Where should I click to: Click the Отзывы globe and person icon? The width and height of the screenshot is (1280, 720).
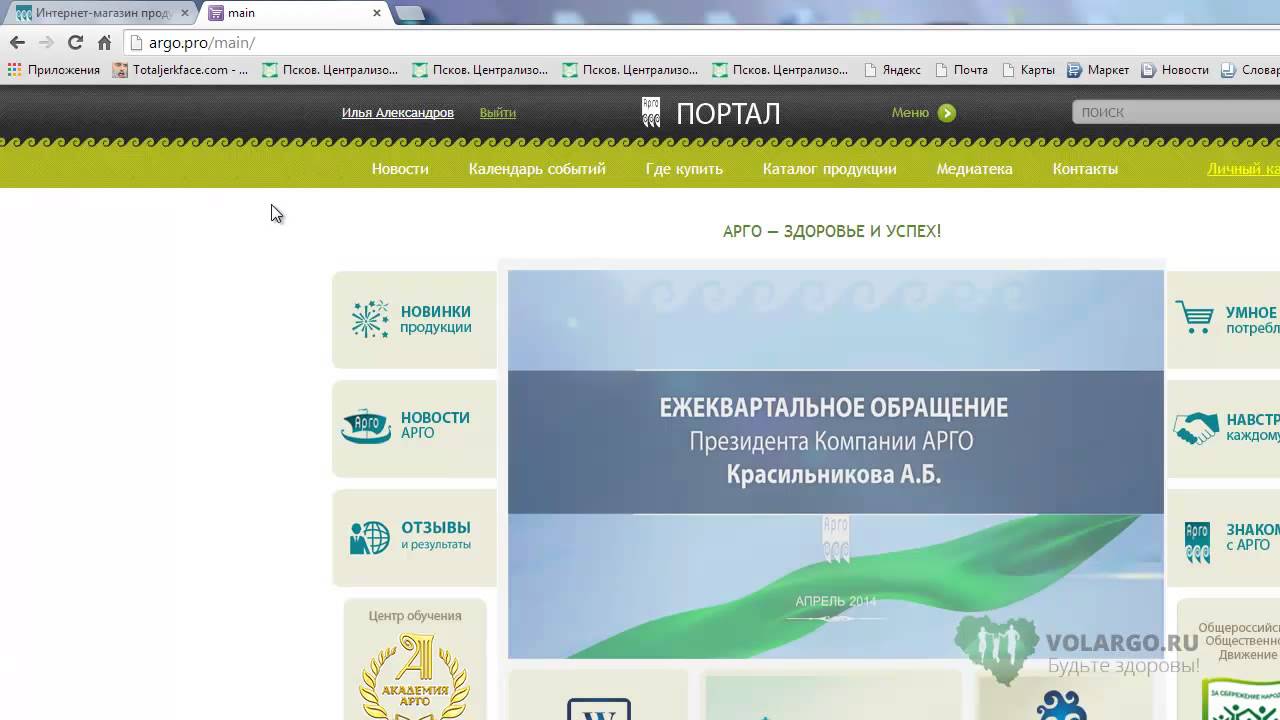[370, 537]
